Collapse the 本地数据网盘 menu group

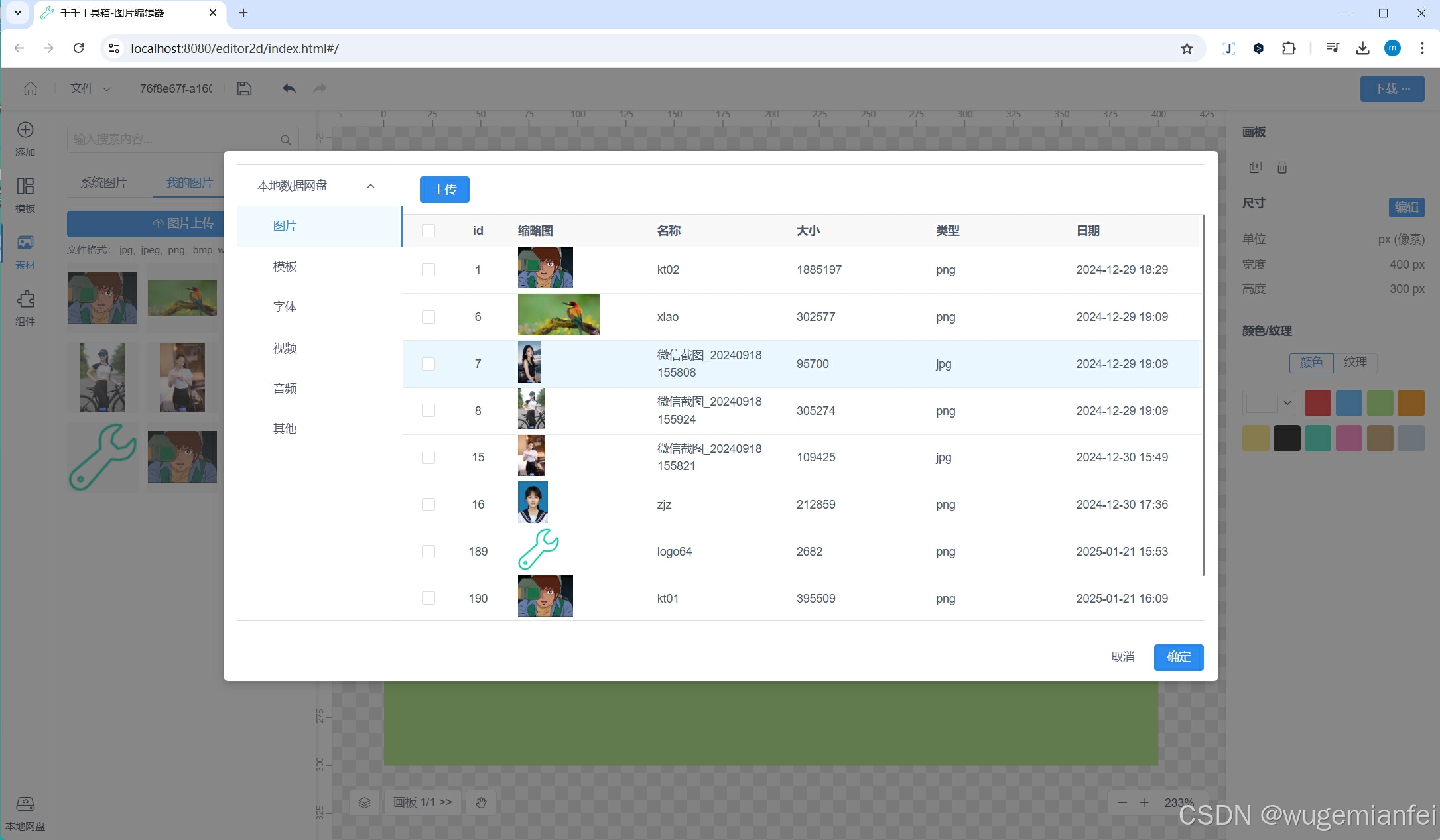click(x=371, y=186)
